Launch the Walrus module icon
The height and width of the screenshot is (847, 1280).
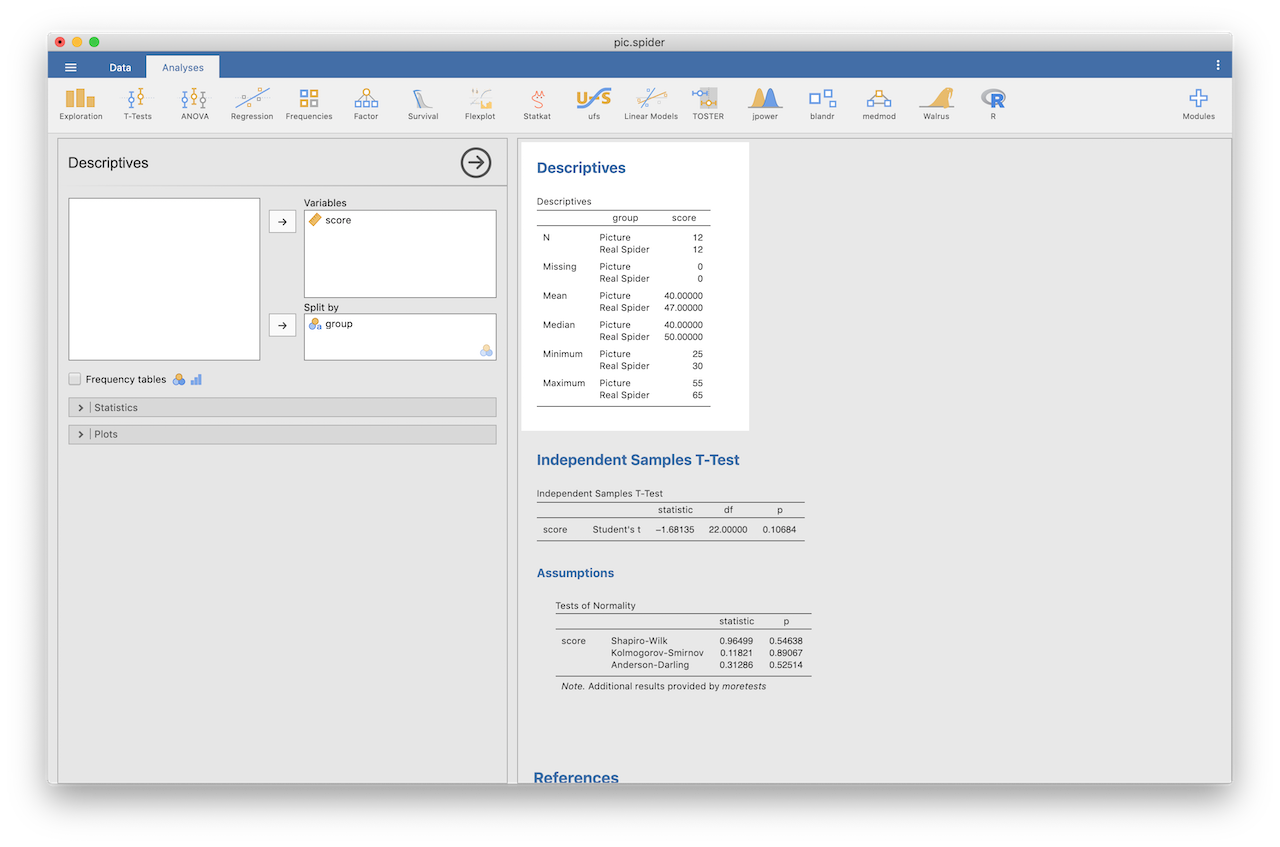pos(936,103)
